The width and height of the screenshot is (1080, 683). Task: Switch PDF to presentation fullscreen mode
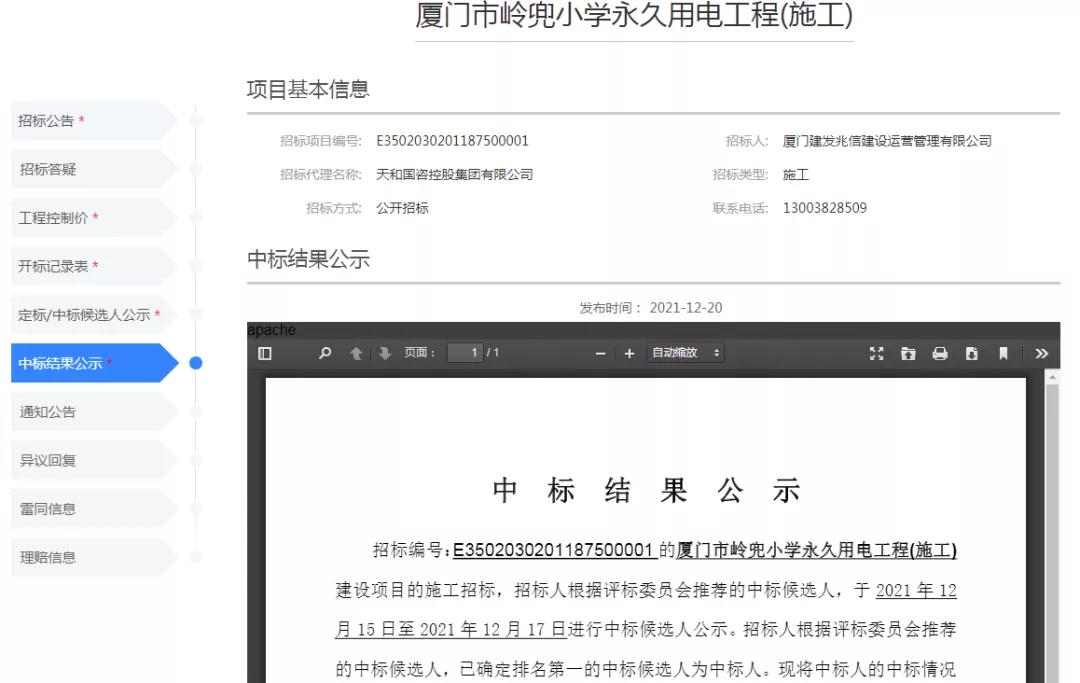tap(877, 353)
